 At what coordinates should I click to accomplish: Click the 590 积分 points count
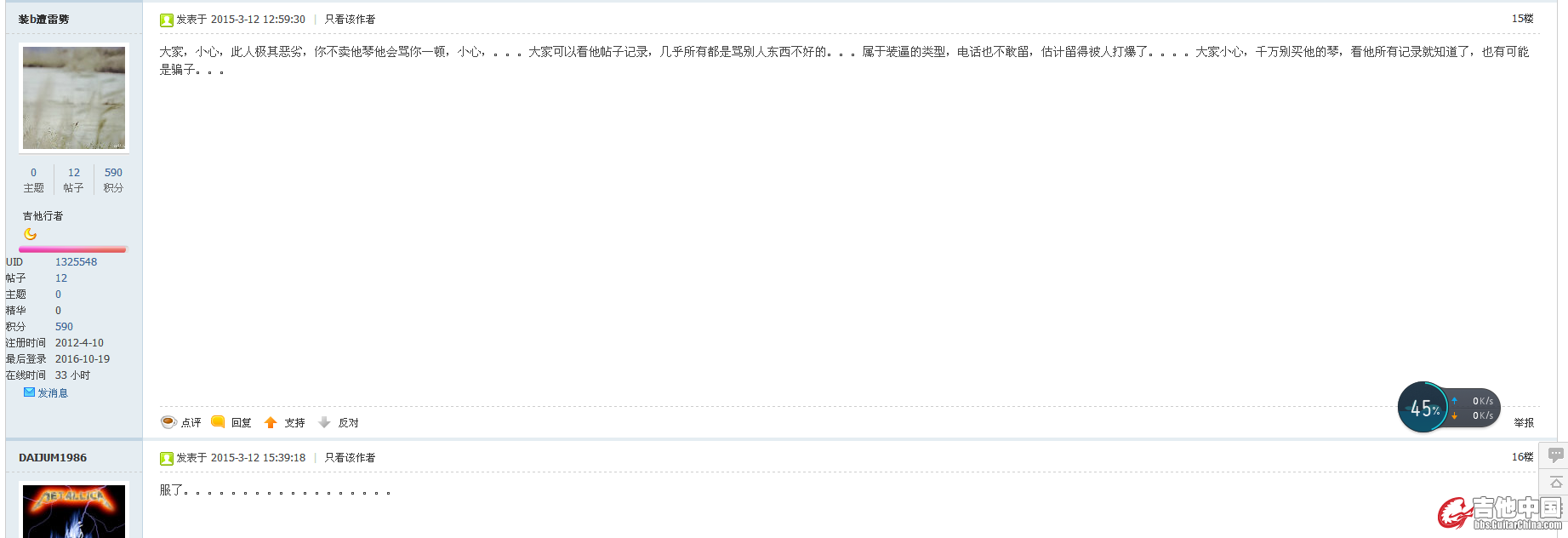[x=113, y=172]
